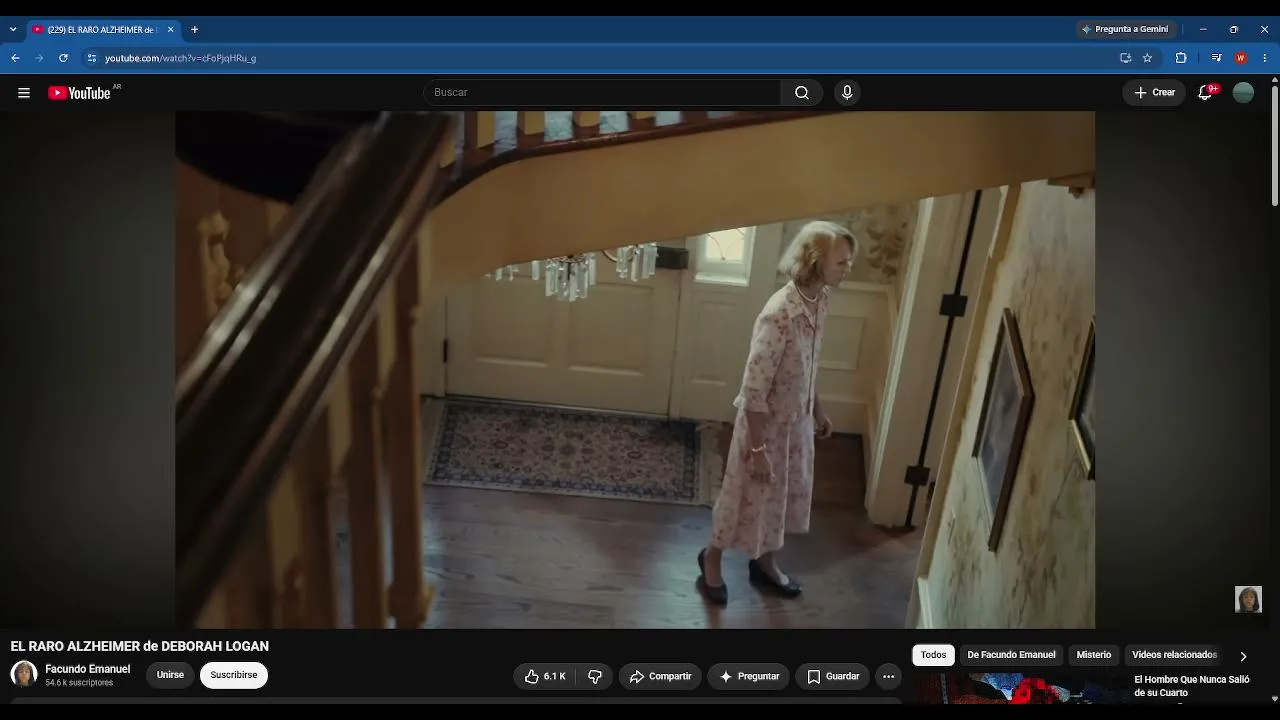
Task: Dislike the video with thumbs down
Action: 595,677
